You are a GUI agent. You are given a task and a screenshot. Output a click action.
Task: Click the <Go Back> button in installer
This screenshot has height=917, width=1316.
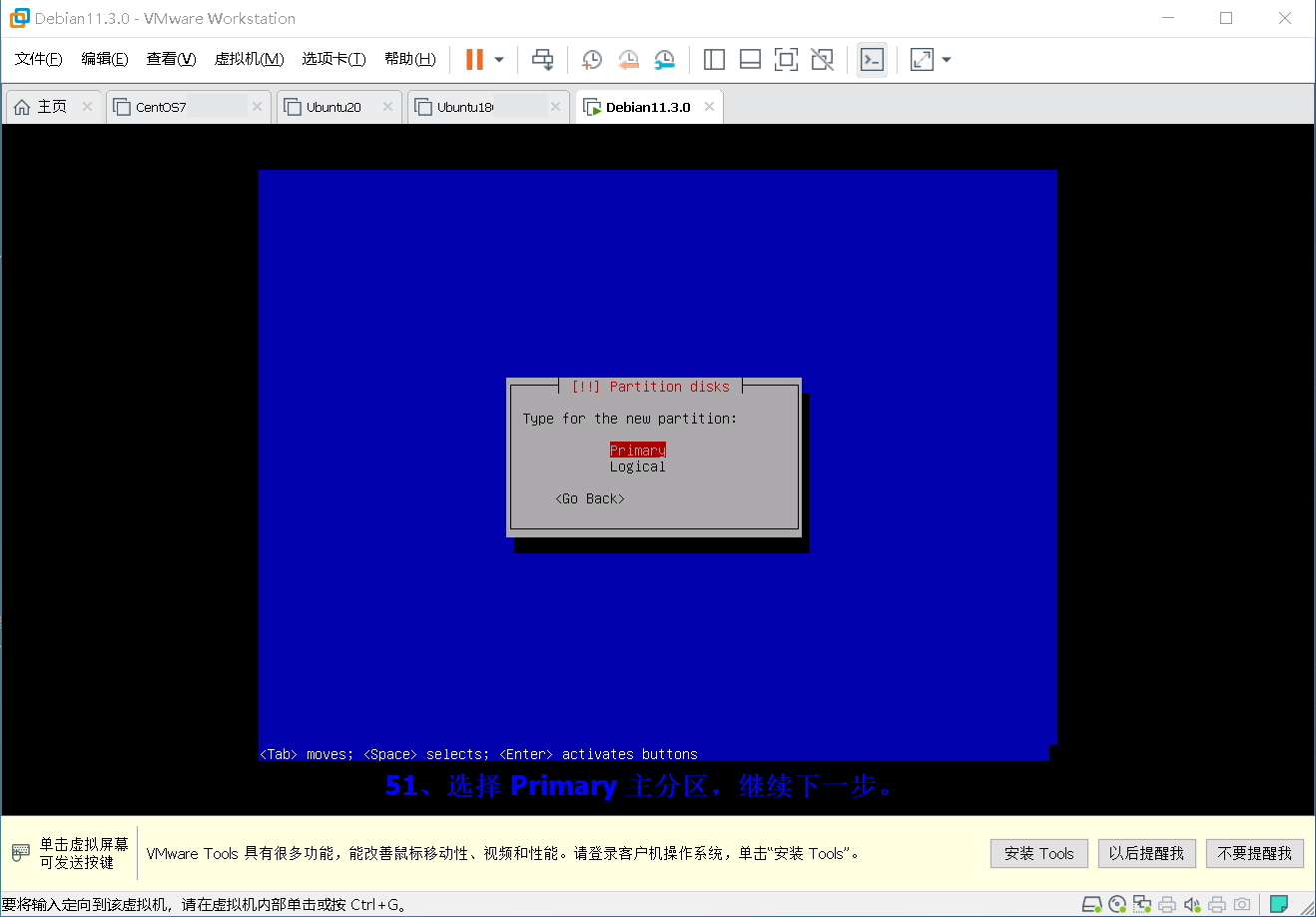[590, 498]
